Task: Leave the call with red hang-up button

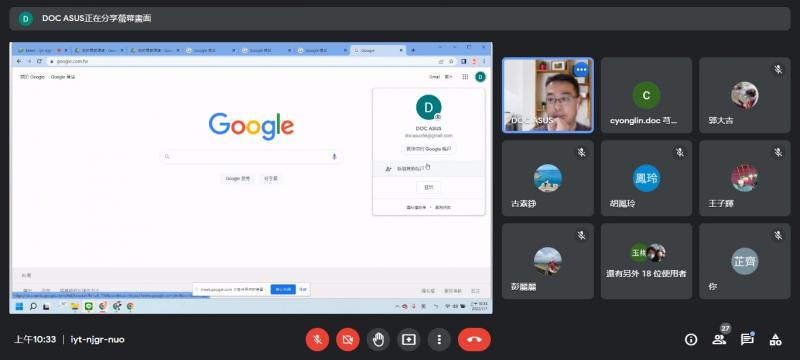Action: coord(474,340)
